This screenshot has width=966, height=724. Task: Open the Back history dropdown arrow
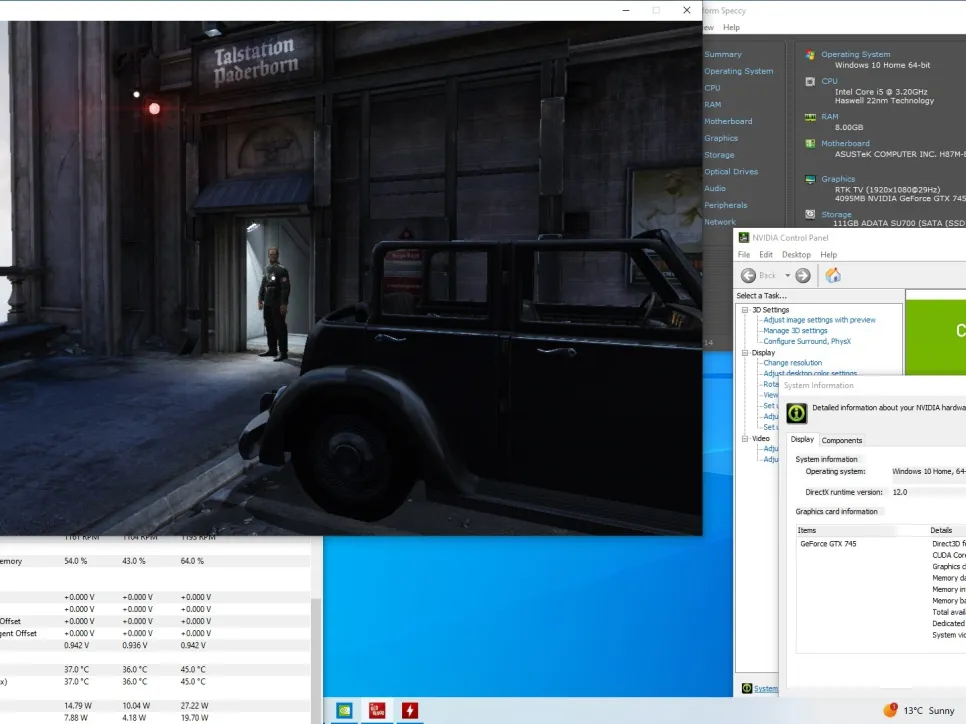787,275
